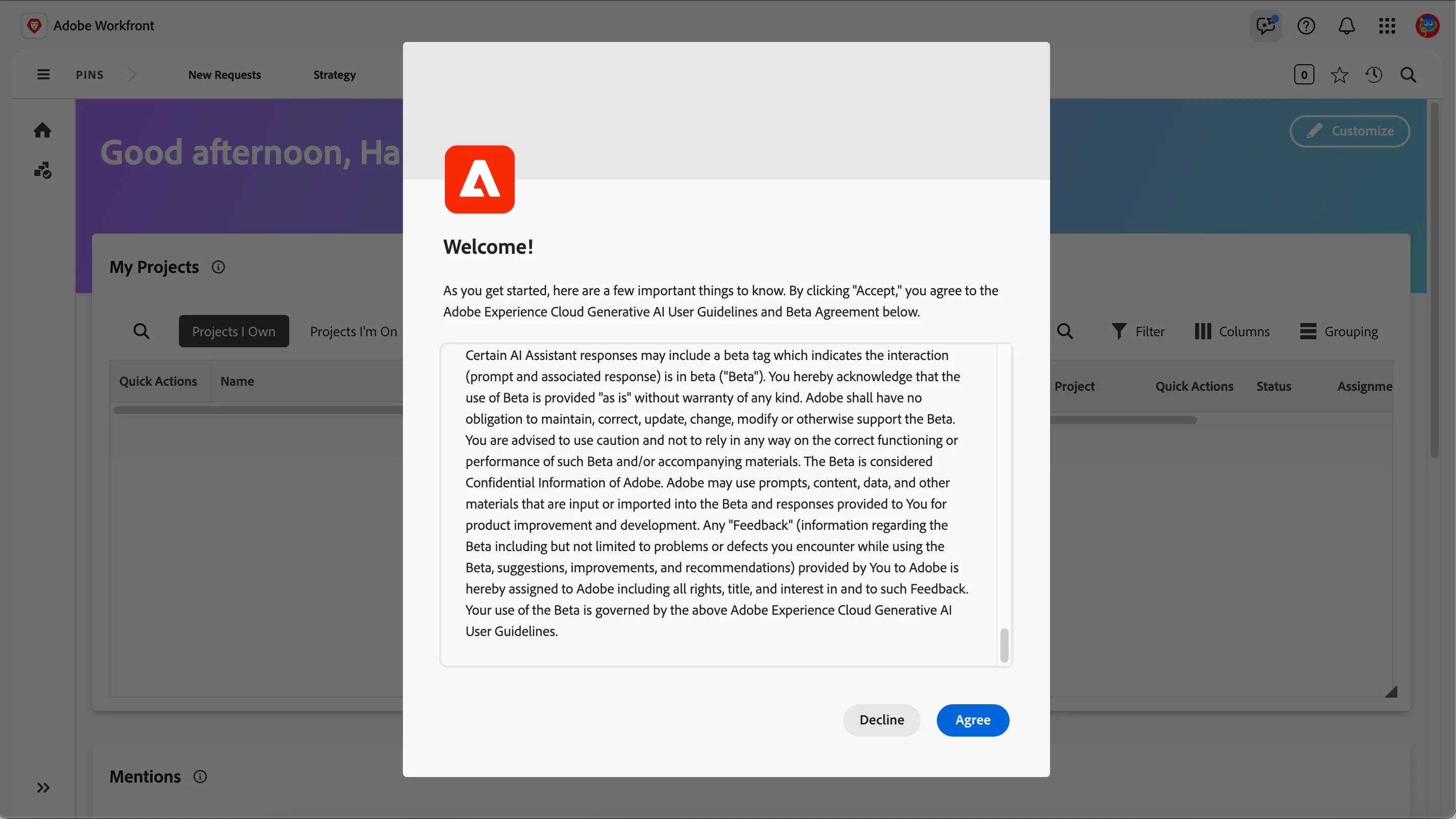Open the apps grid switcher
This screenshot has height=819, width=1456.
[x=1386, y=25]
